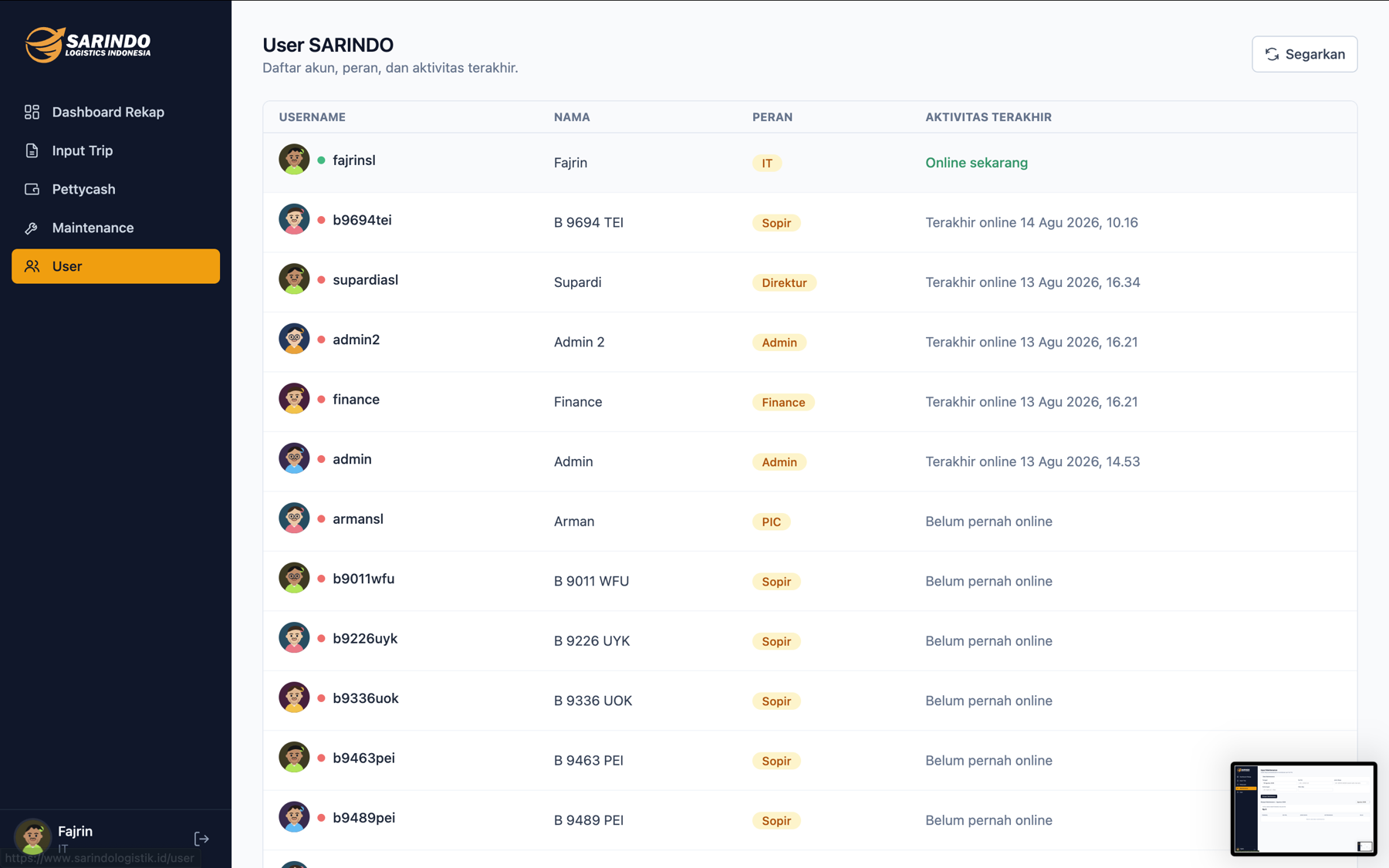Click the PIC role badge
Viewport: 1389px width, 868px height.
tap(771, 522)
